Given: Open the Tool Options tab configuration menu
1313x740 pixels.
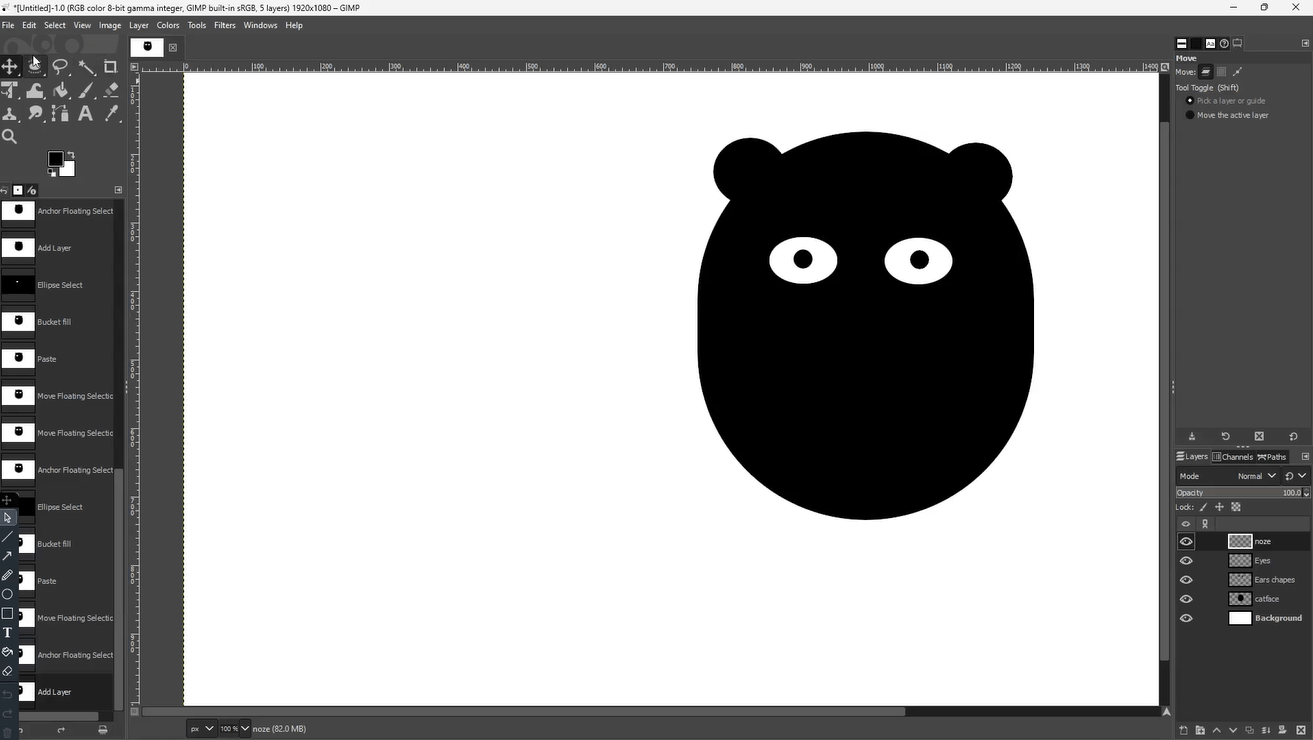Looking at the screenshot, I should [x=1305, y=43].
